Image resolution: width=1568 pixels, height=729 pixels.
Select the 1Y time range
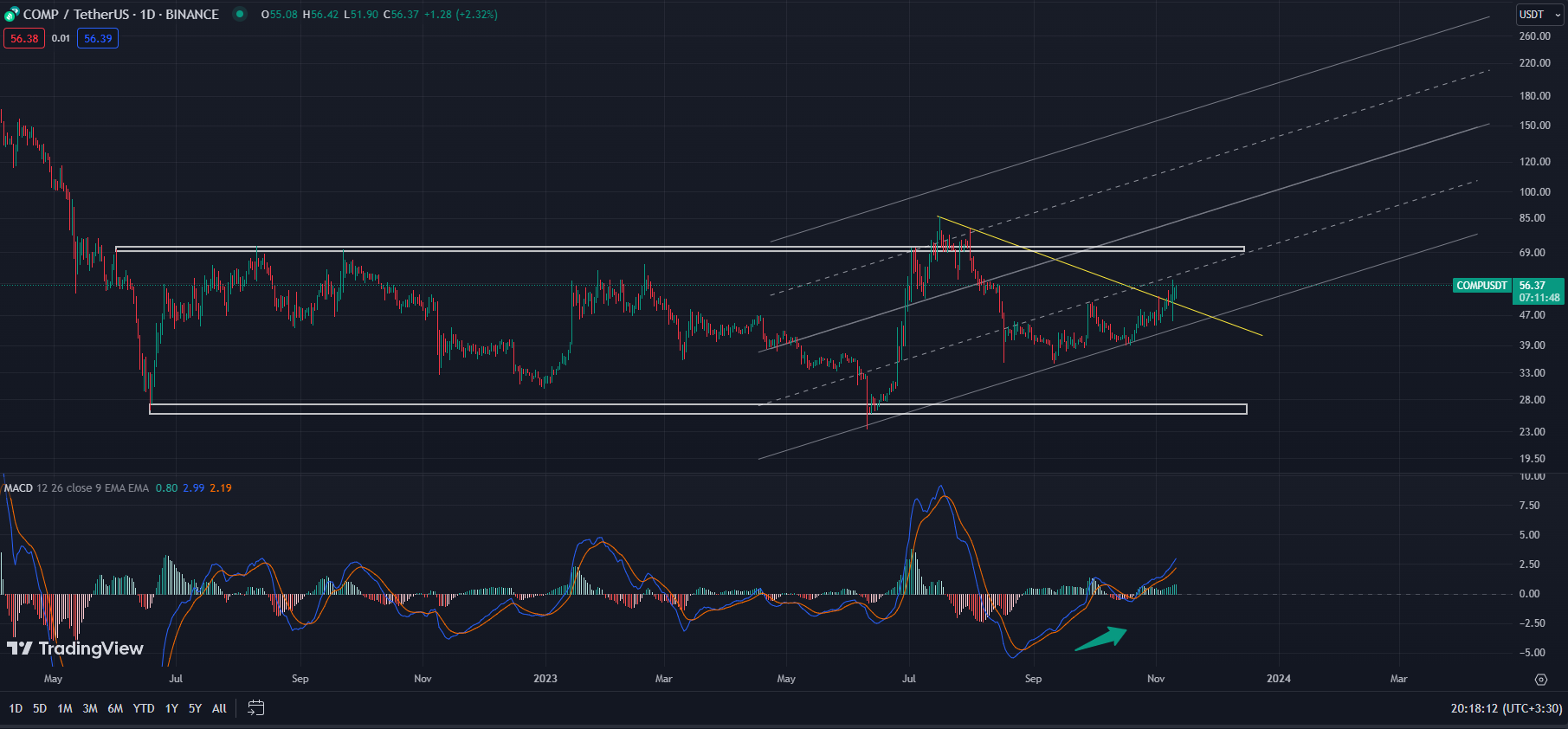tap(171, 708)
